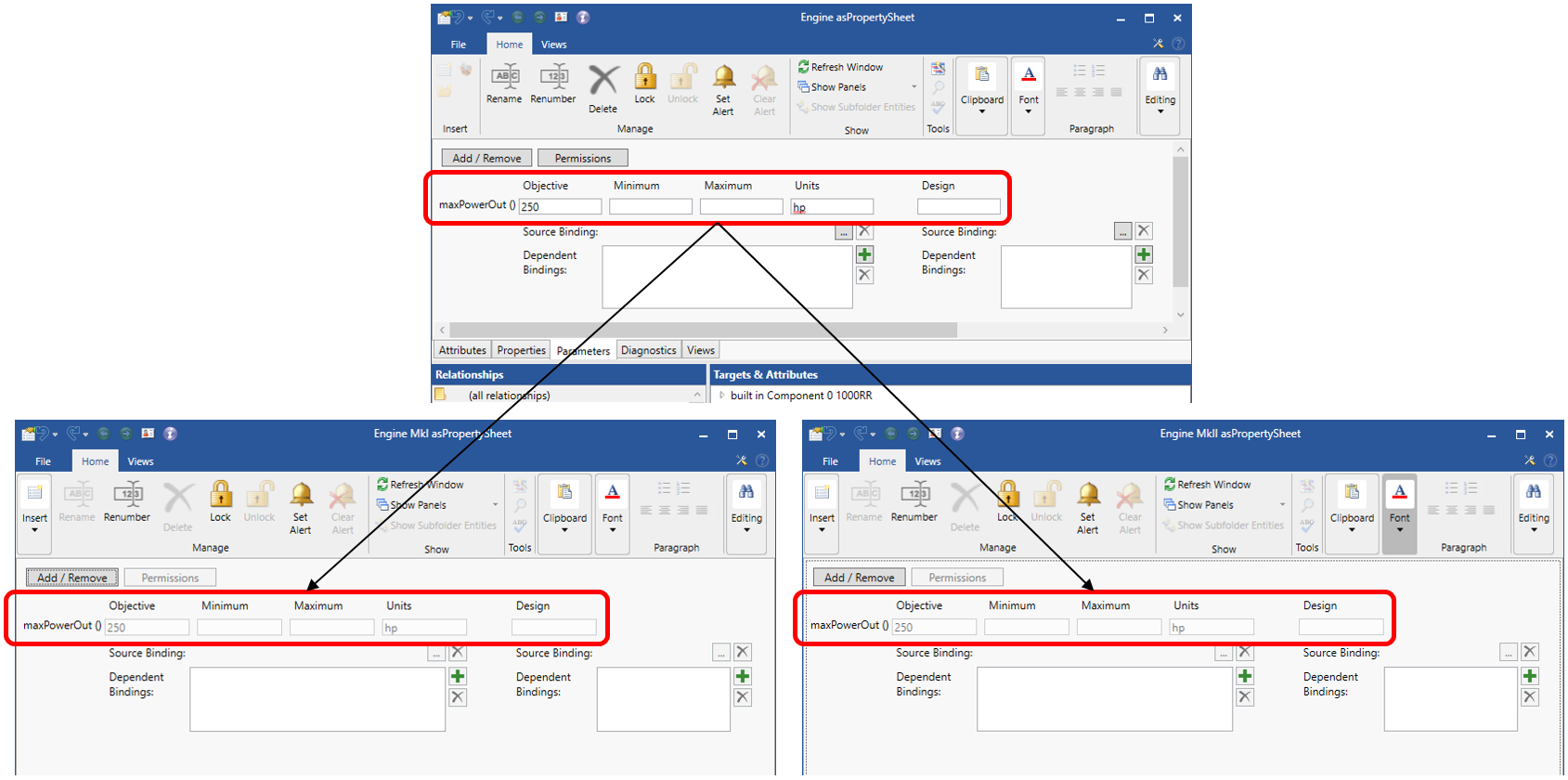Click Objective field showing 250 in Engine asPropertySheet
Screen dimensions: 1568x780
560,207
